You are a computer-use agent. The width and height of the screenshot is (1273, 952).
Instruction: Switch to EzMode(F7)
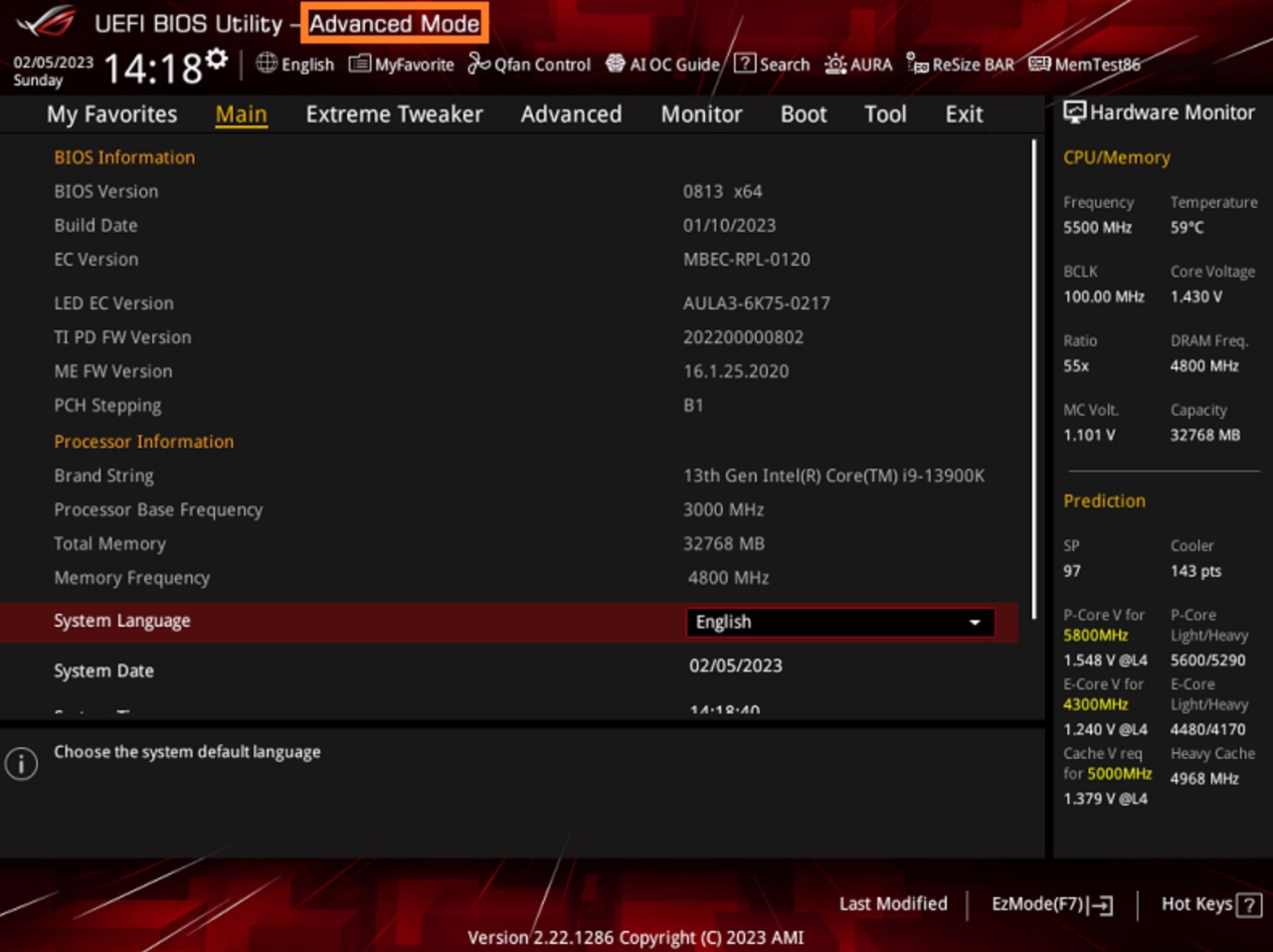[1051, 904]
